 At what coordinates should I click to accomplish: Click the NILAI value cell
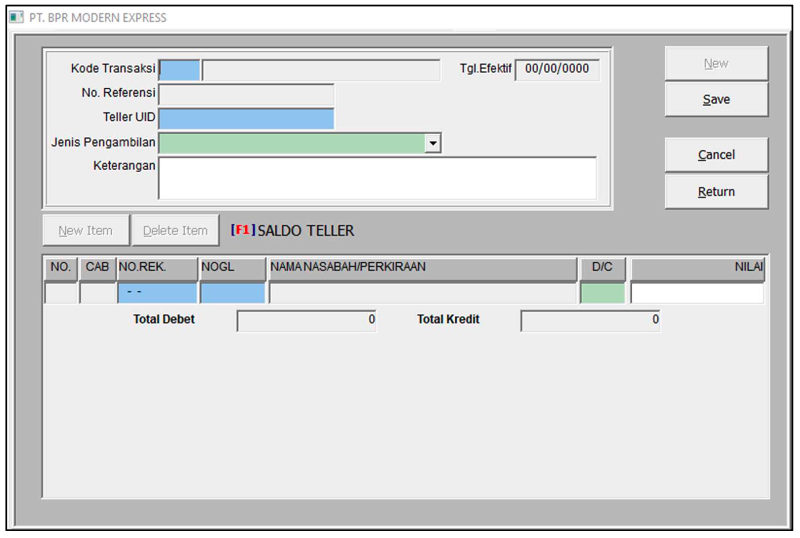(x=697, y=293)
